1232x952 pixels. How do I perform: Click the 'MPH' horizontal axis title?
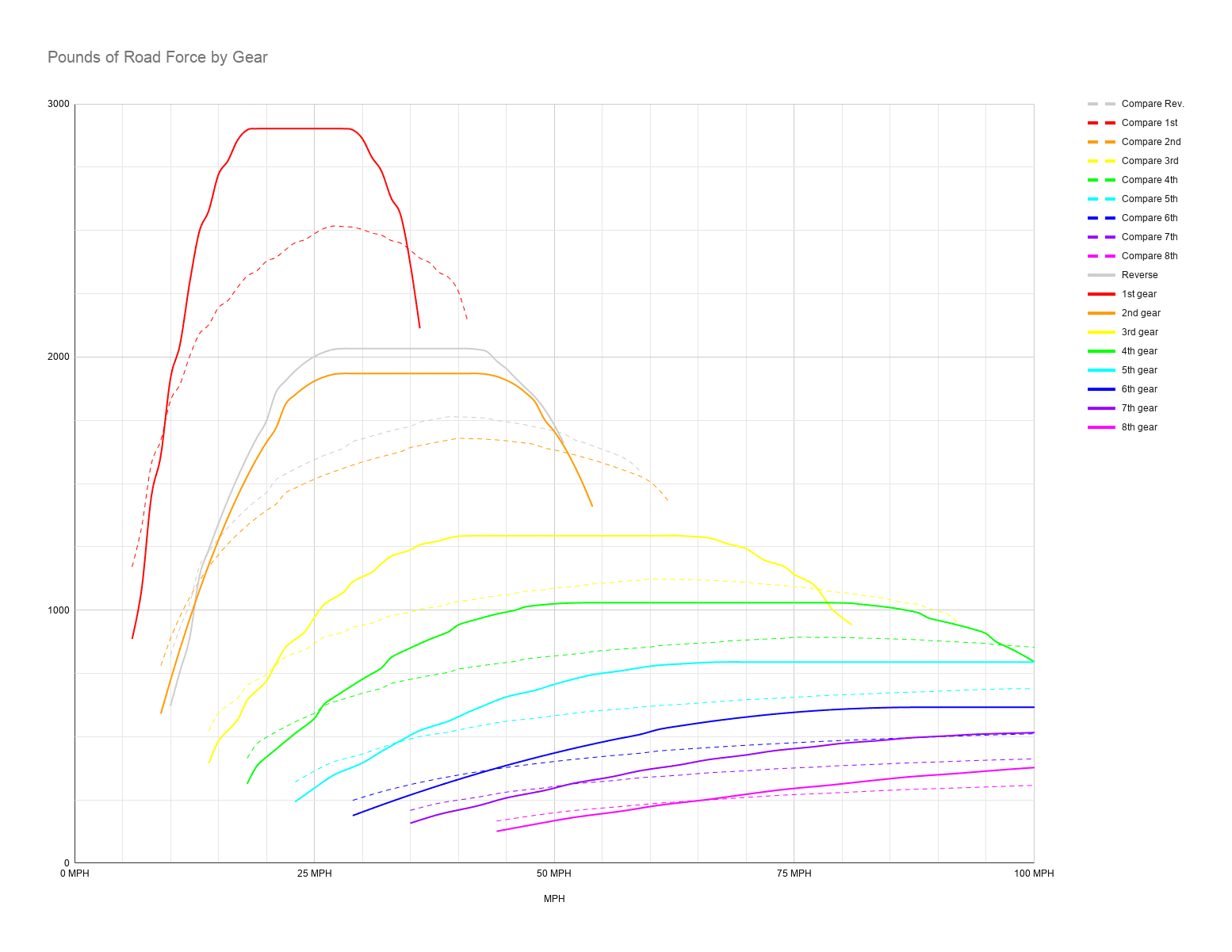[x=554, y=899]
